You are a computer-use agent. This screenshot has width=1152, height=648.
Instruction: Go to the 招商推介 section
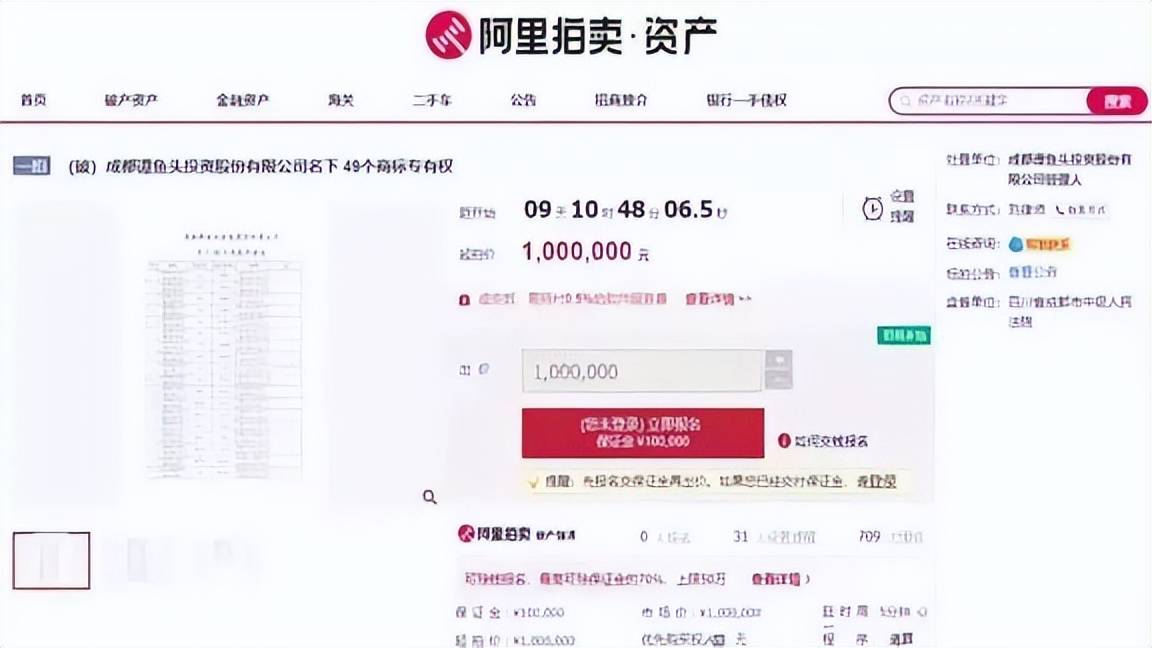point(621,100)
